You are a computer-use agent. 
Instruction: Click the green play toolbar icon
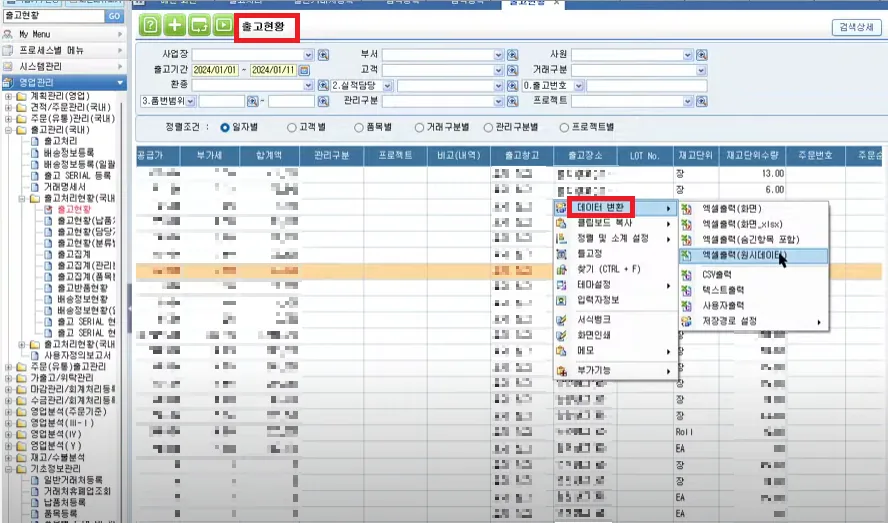[223, 25]
